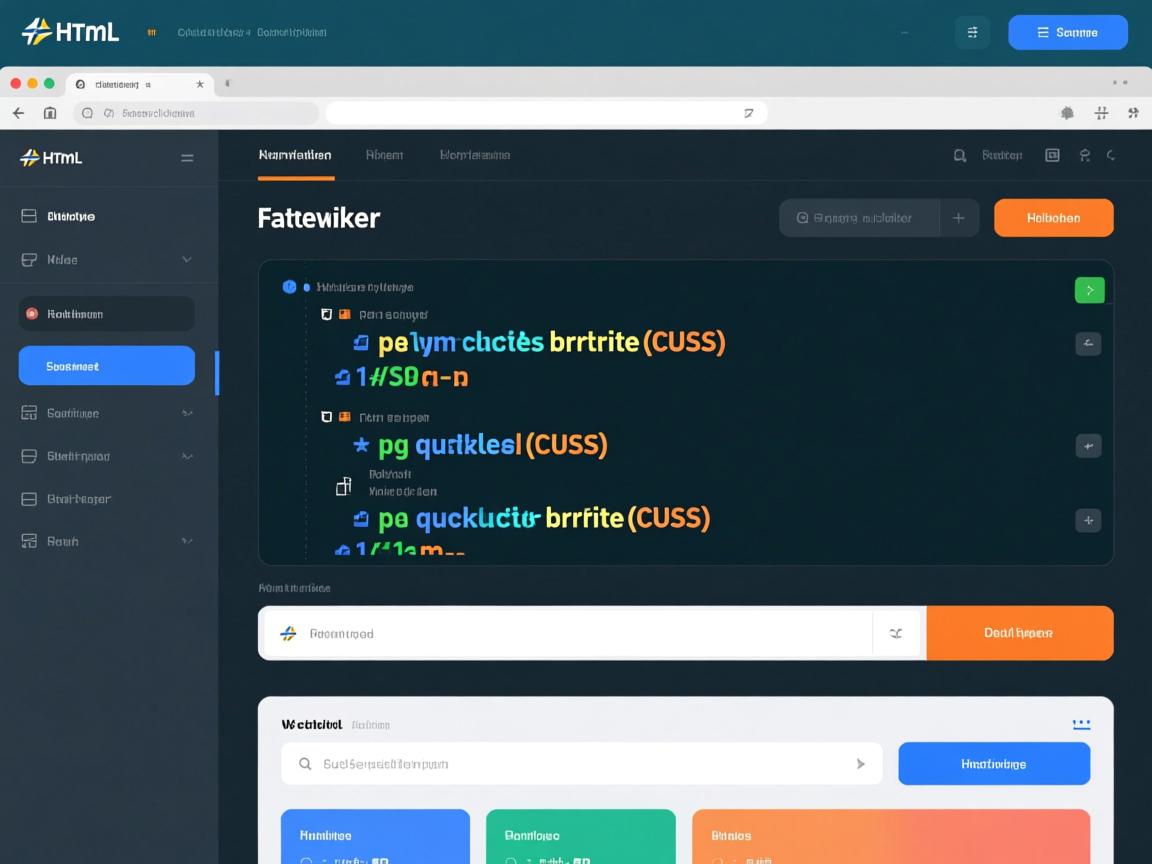Click the green card in the bottom panel
The width and height of the screenshot is (1152, 864).
point(578,836)
